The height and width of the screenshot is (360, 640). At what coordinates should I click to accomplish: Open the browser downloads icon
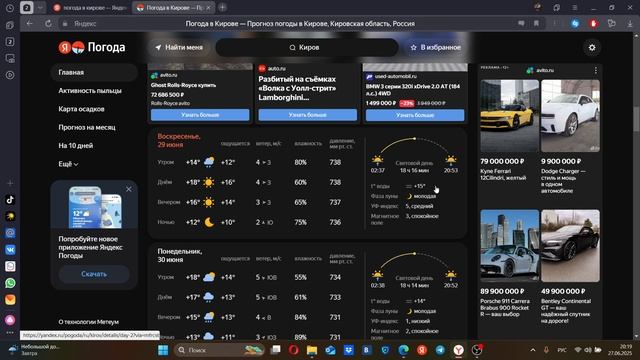tap(630, 24)
